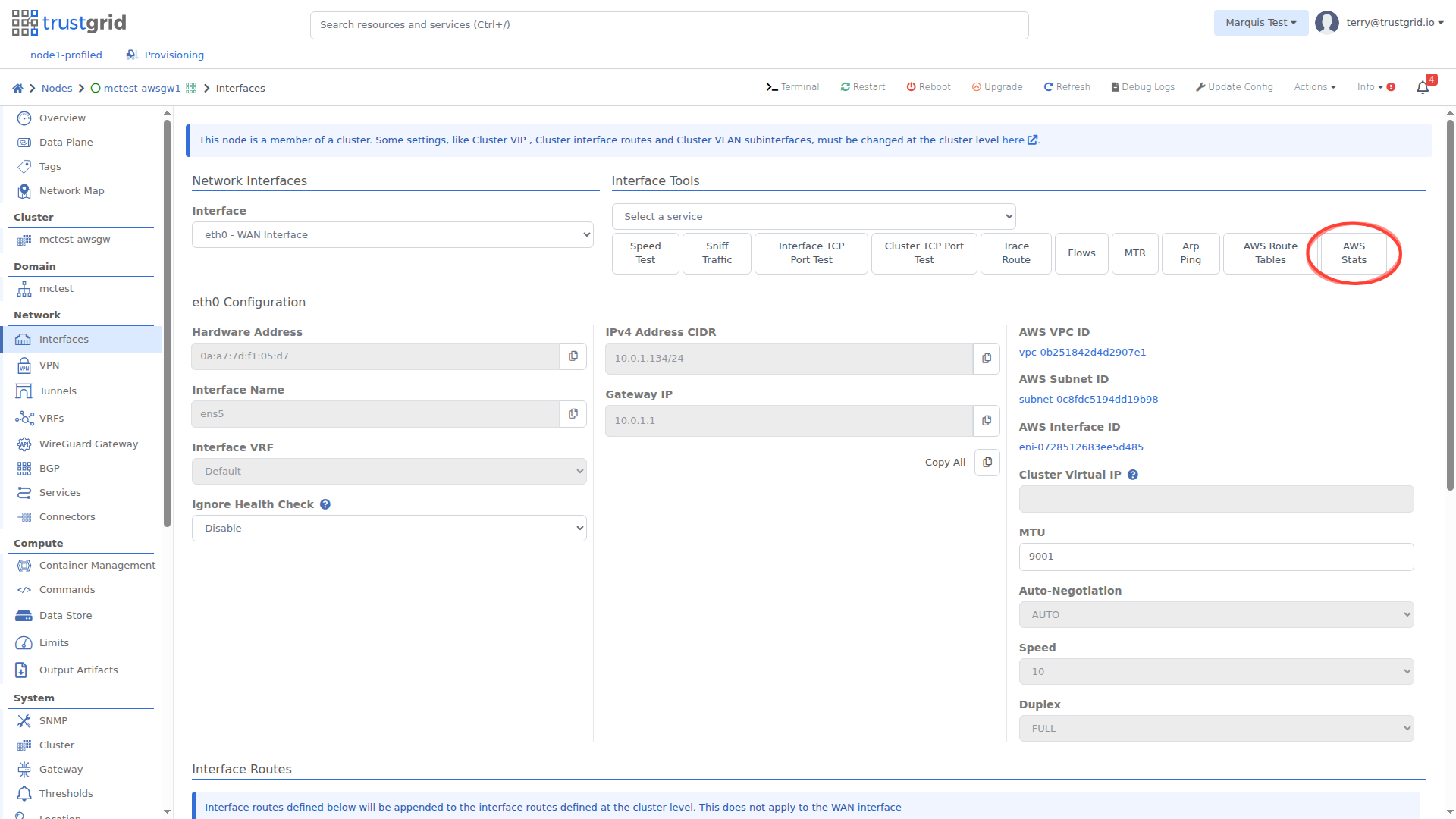
Task: Click the notification bell icon
Action: tap(1423, 88)
